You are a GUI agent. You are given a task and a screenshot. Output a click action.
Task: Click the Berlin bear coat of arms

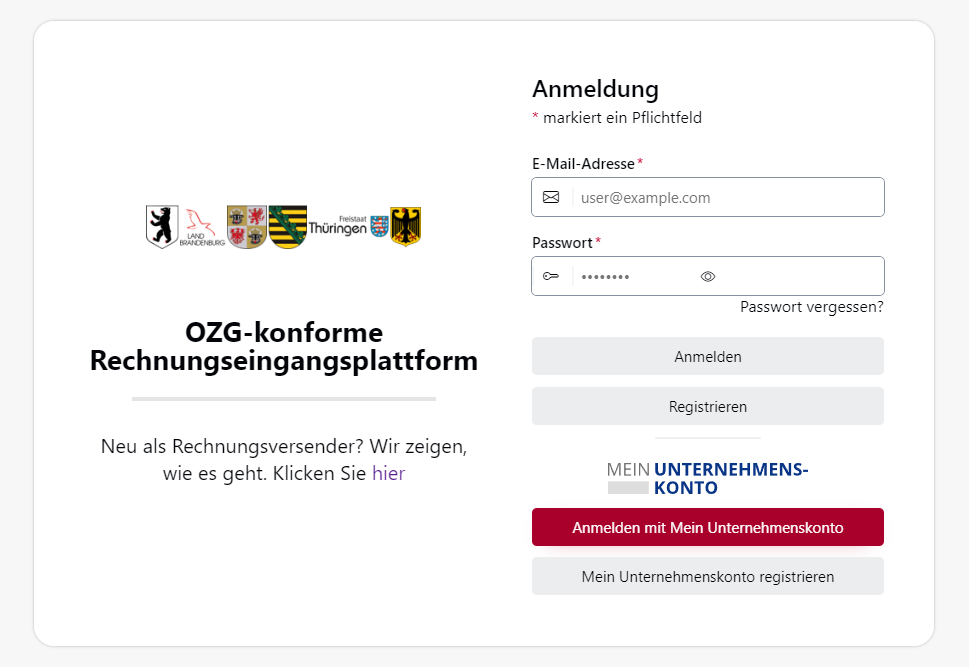tap(161, 224)
